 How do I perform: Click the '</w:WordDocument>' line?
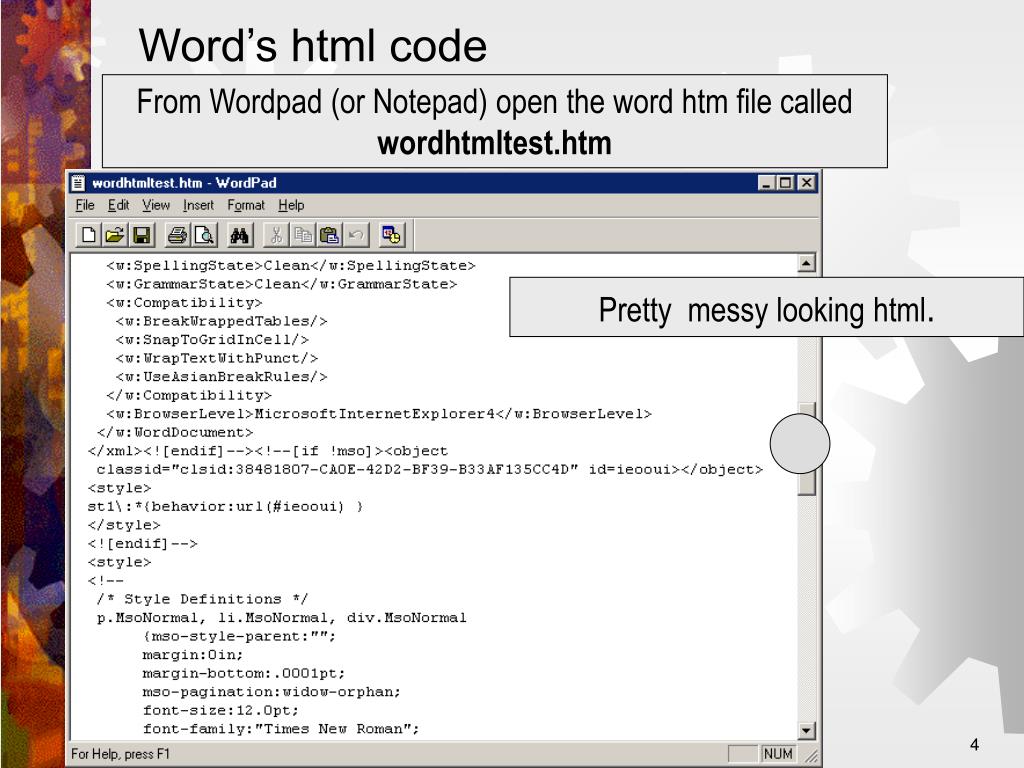tap(175, 432)
